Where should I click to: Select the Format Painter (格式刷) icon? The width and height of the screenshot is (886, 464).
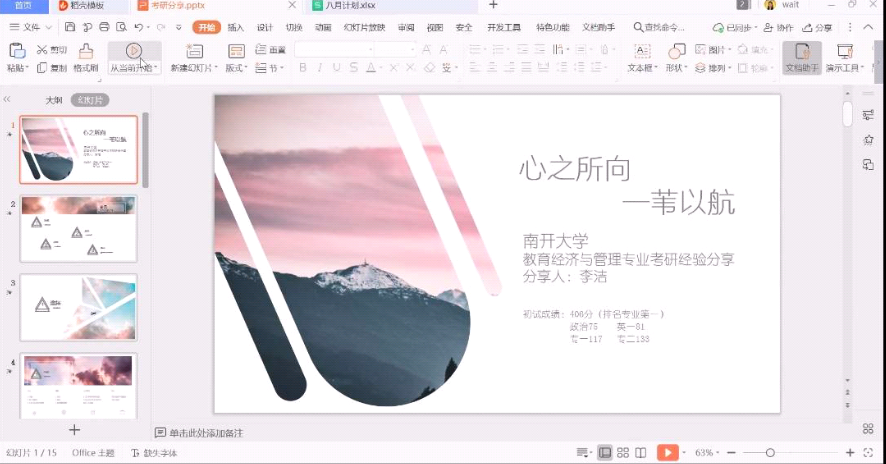pyautogui.click(x=85, y=50)
